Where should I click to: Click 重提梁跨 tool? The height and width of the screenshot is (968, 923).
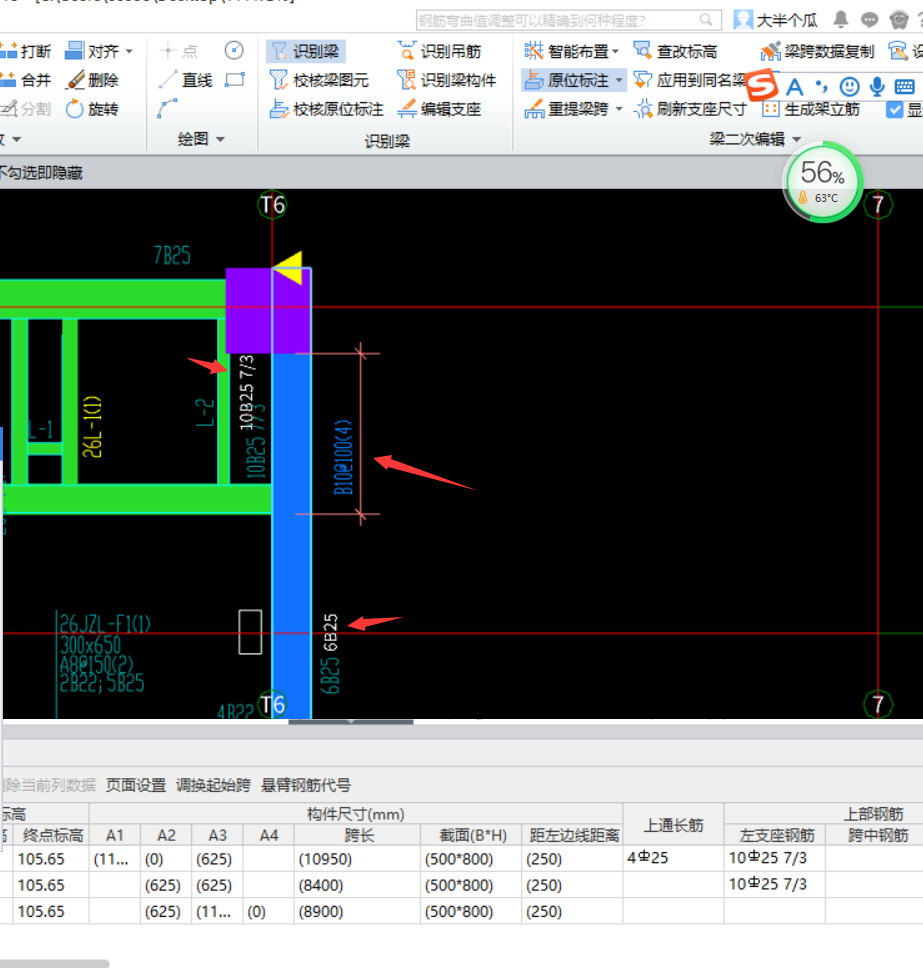(x=567, y=109)
